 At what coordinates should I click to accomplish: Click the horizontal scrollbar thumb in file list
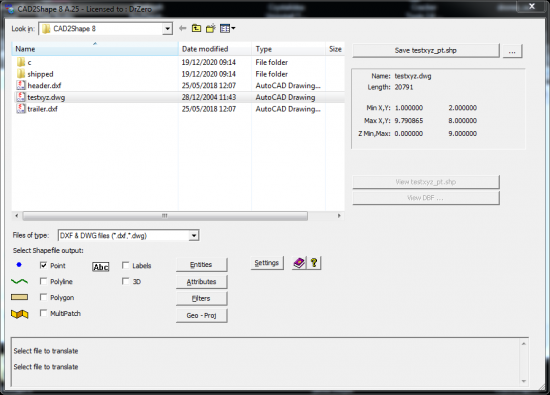[165, 216]
